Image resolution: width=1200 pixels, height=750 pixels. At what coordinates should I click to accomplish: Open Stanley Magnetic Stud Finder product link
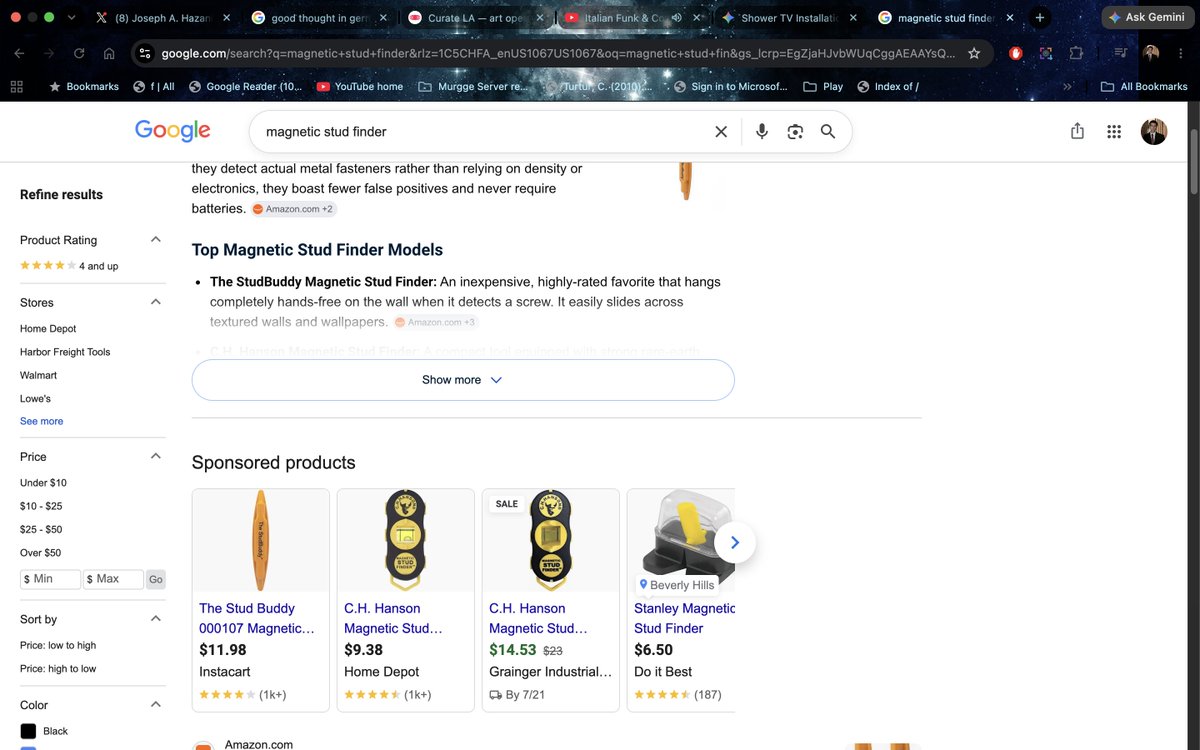tap(684, 618)
